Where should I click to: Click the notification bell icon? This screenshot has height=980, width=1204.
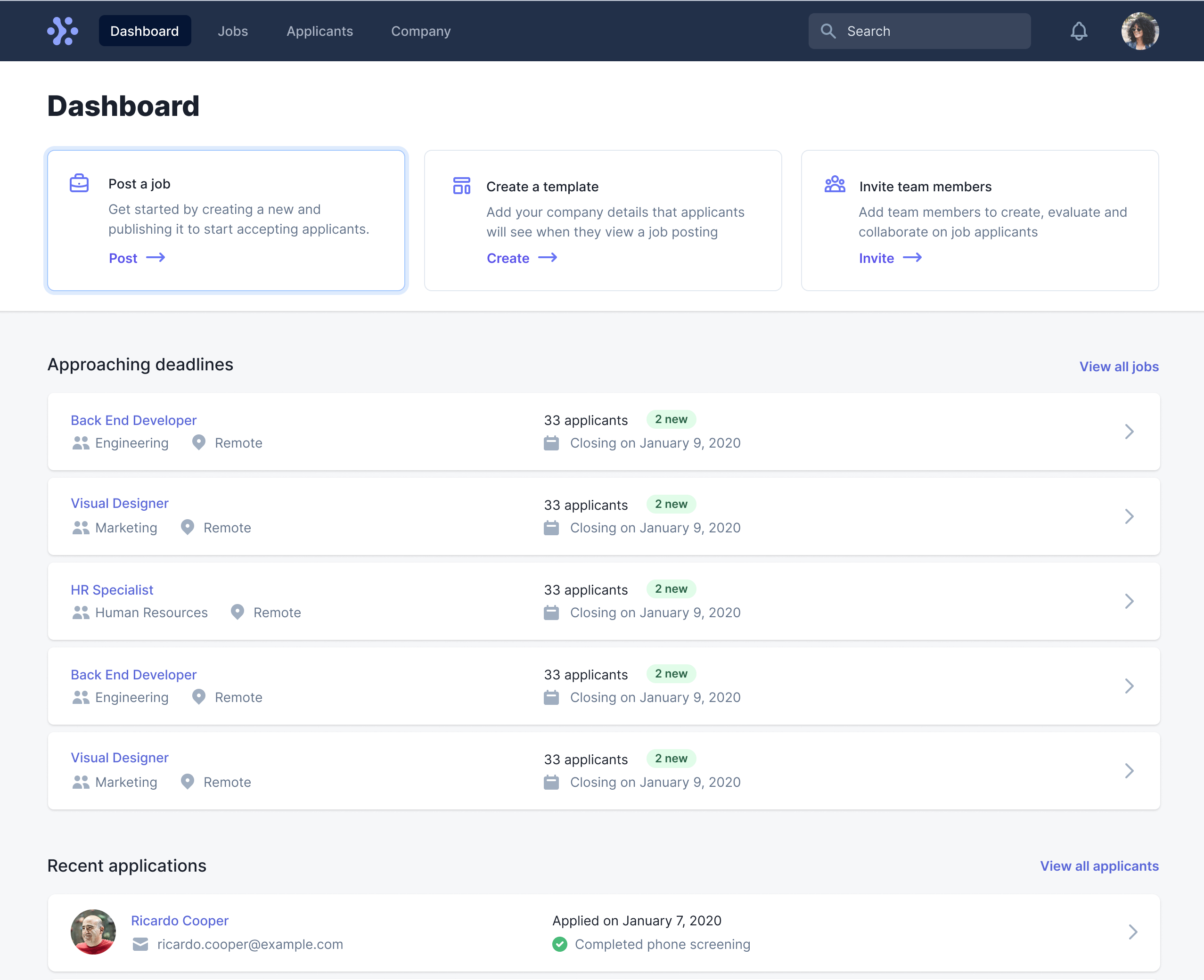pos(1078,31)
